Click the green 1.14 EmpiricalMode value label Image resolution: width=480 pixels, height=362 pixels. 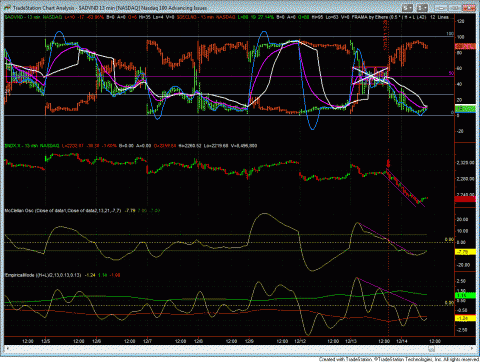pos(465,295)
